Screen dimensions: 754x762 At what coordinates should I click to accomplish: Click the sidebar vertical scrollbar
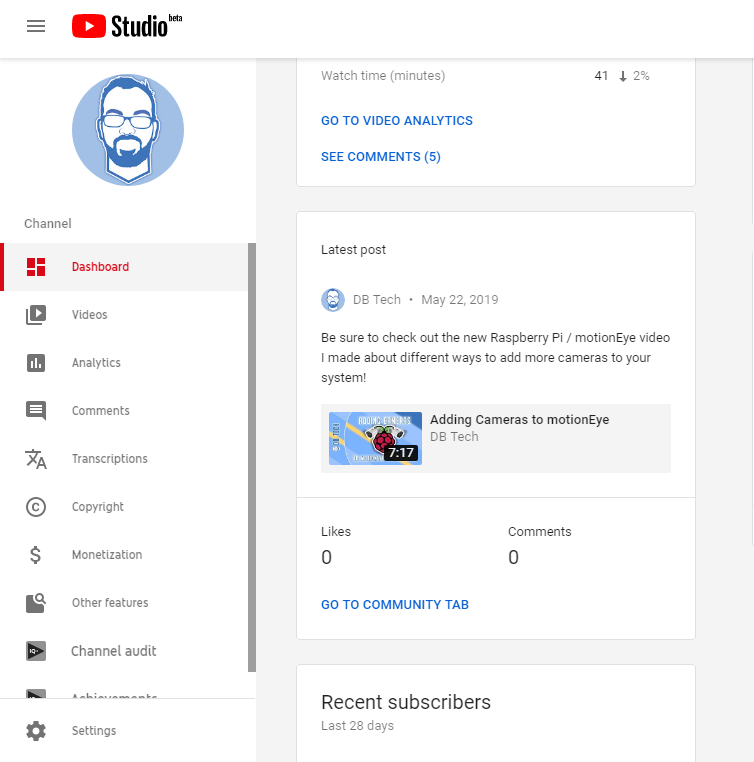252,457
